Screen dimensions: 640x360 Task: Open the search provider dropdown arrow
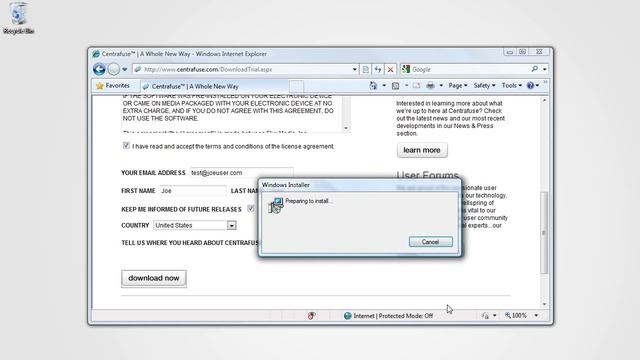544,69
